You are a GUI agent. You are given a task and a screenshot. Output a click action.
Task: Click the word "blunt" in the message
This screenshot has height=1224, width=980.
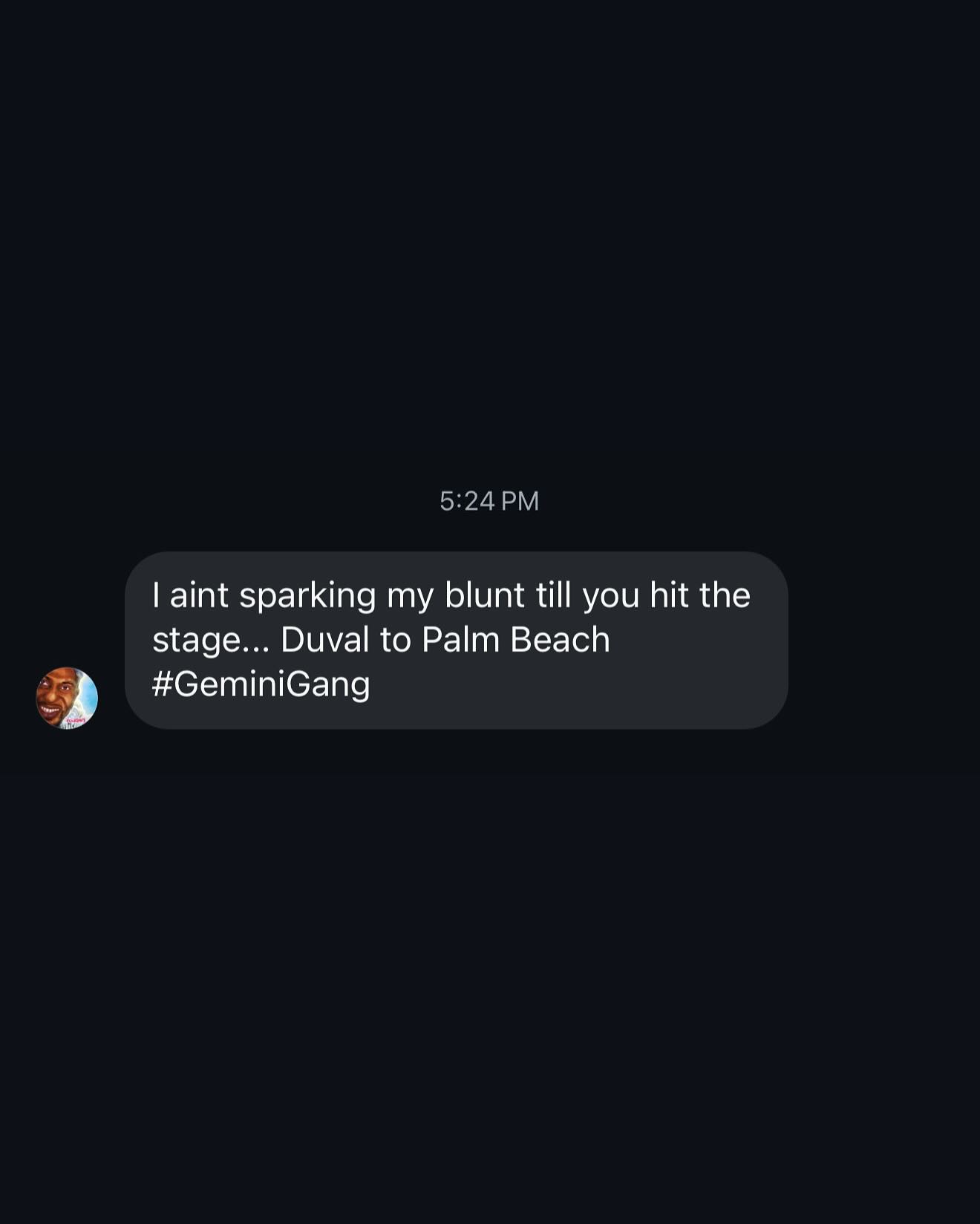(x=485, y=595)
